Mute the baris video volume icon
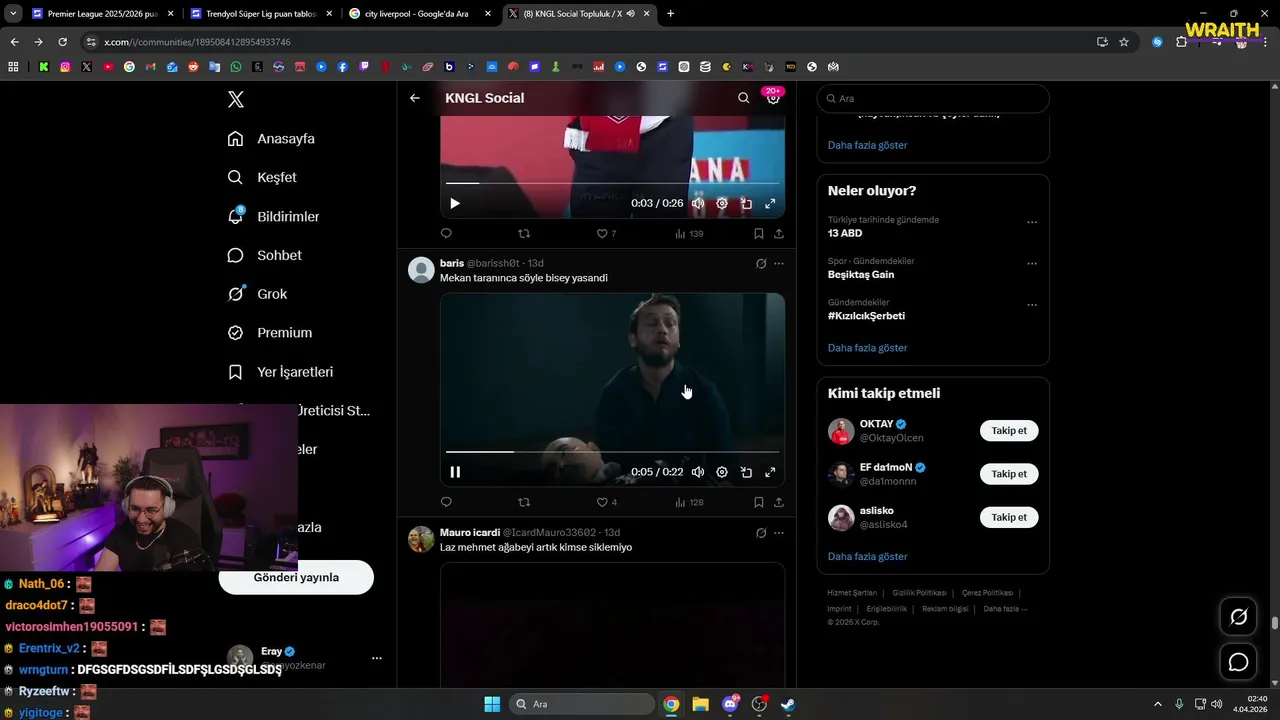The image size is (1280, 720). tap(698, 472)
